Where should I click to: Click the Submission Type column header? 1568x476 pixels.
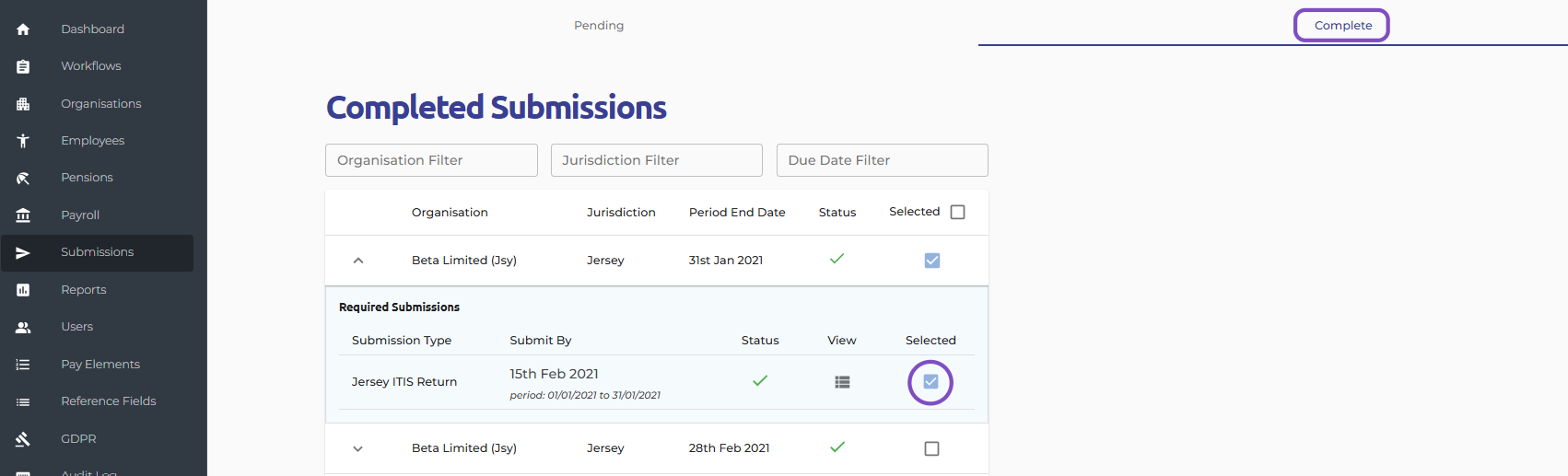point(402,341)
